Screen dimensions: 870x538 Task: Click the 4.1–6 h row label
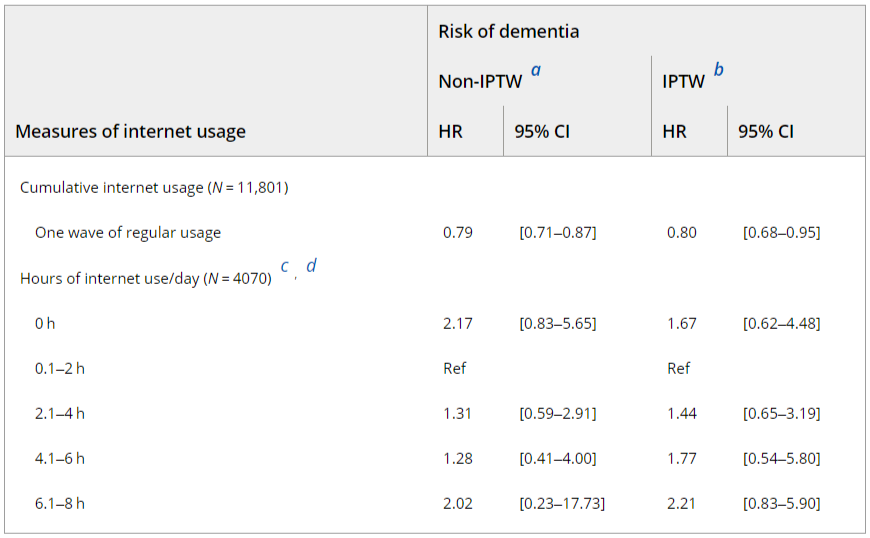[x=60, y=458]
